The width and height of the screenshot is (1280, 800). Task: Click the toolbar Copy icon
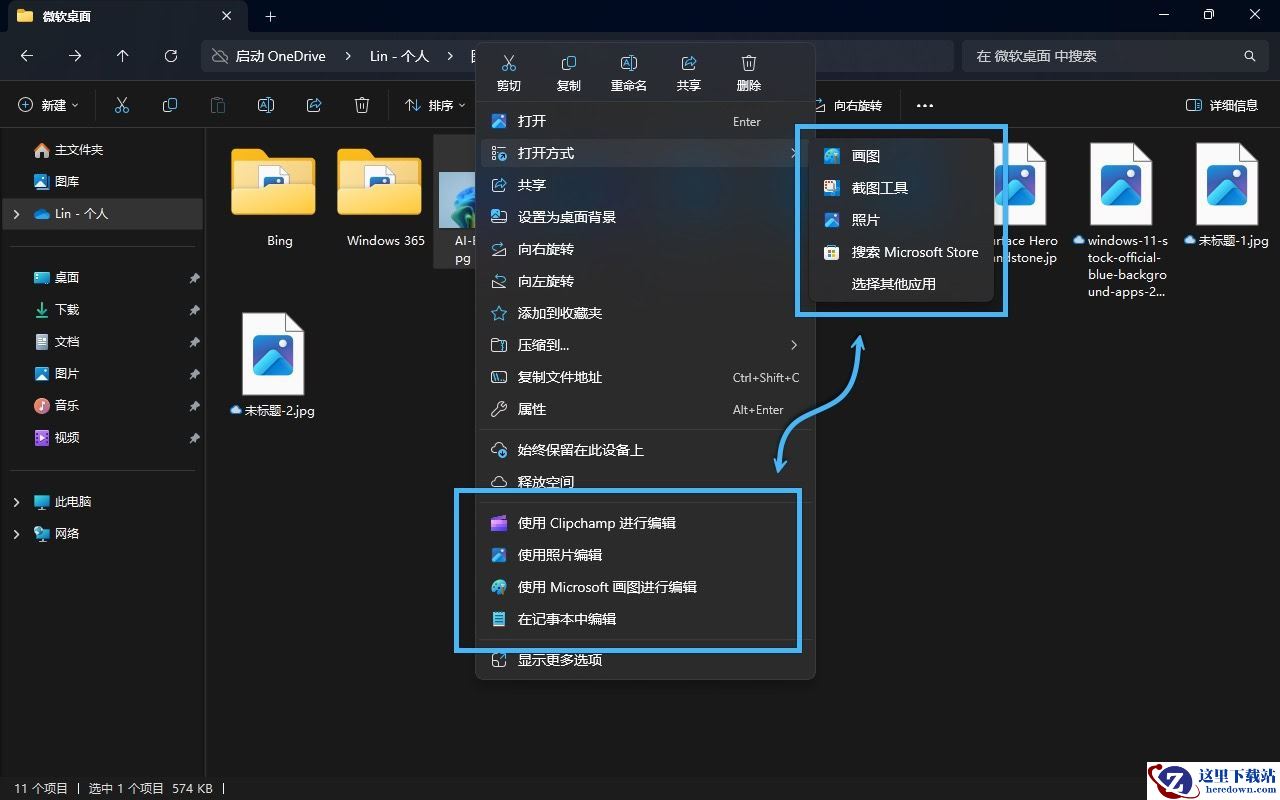(x=170, y=105)
